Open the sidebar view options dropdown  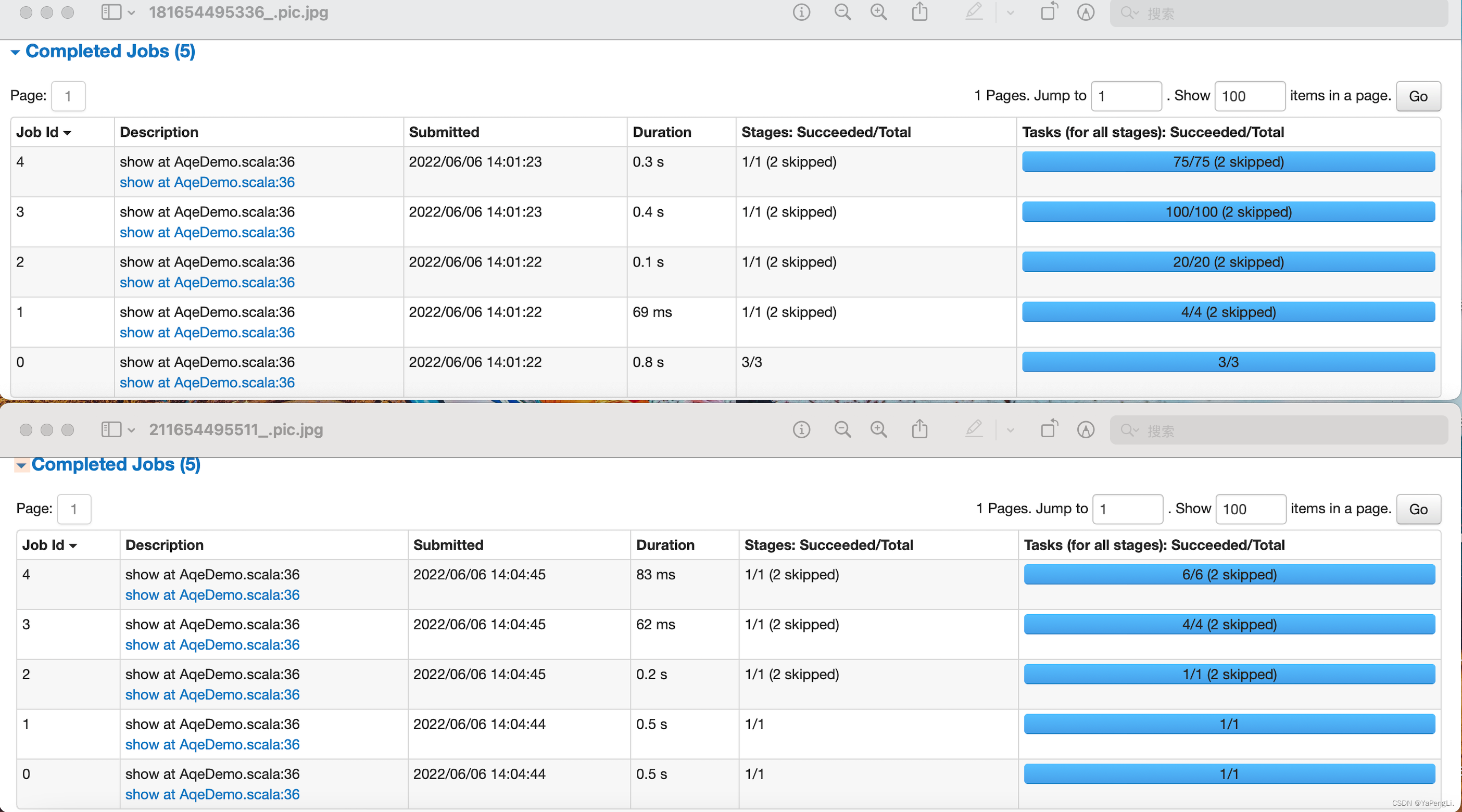coord(132,12)
